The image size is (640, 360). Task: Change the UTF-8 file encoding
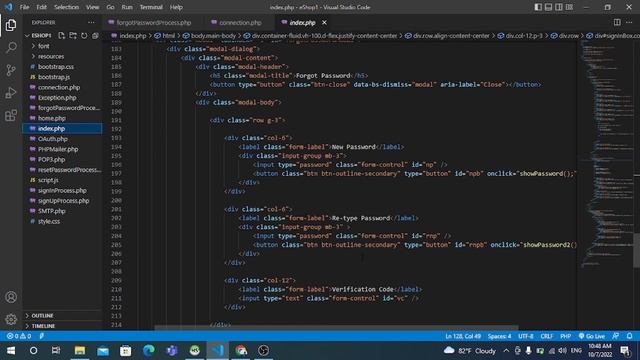click(526, 336)
